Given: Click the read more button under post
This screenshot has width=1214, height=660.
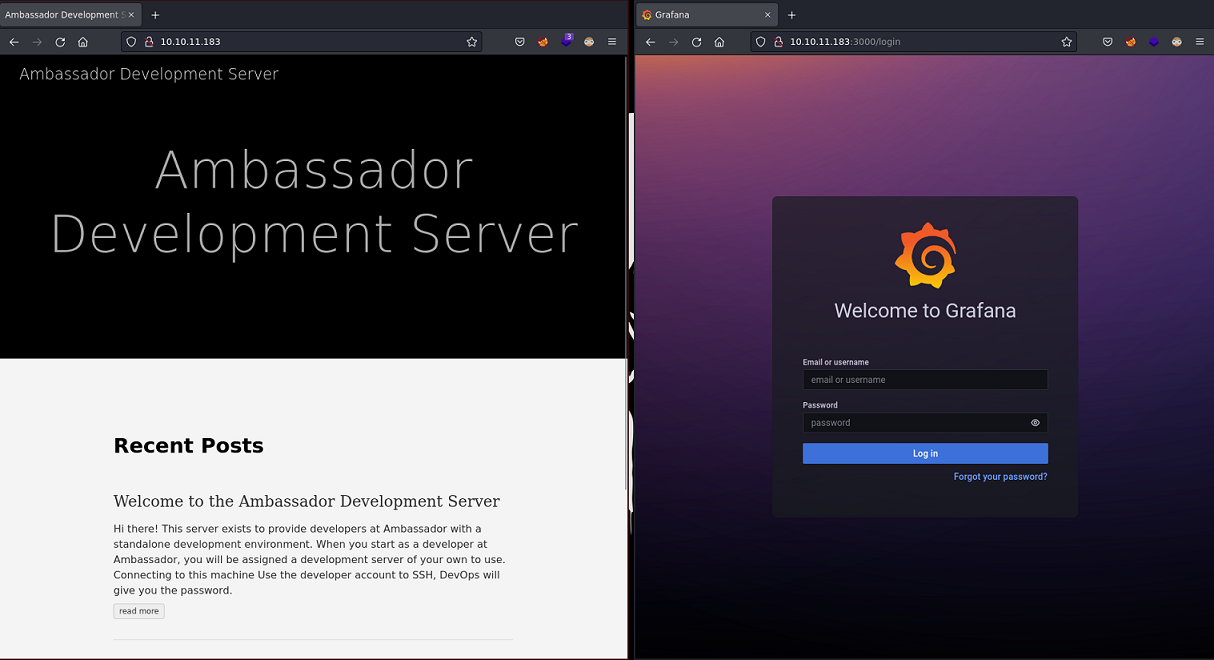Looking at the screenshot, I should pyautogui.click(x=139, y=611).
